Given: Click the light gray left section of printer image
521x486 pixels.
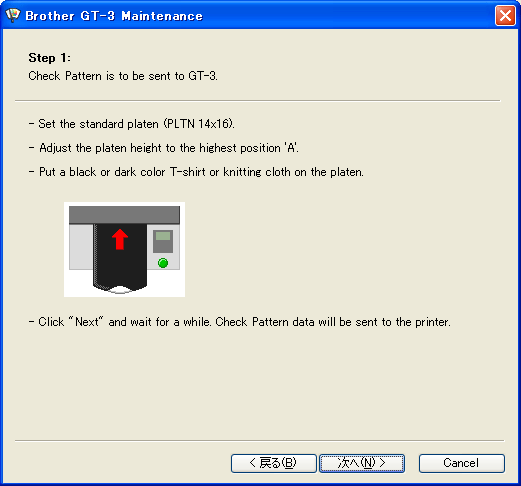Looking at the screenshot, I should point(81,247).
